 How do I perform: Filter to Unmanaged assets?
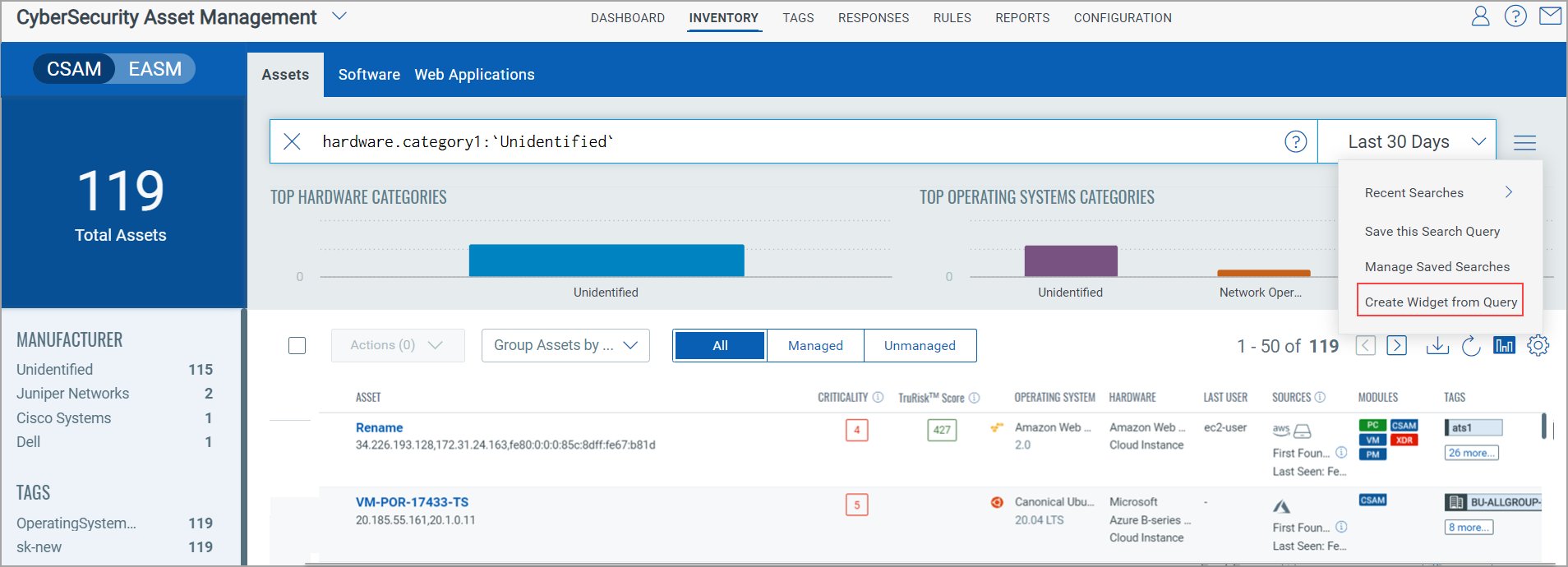920,345
